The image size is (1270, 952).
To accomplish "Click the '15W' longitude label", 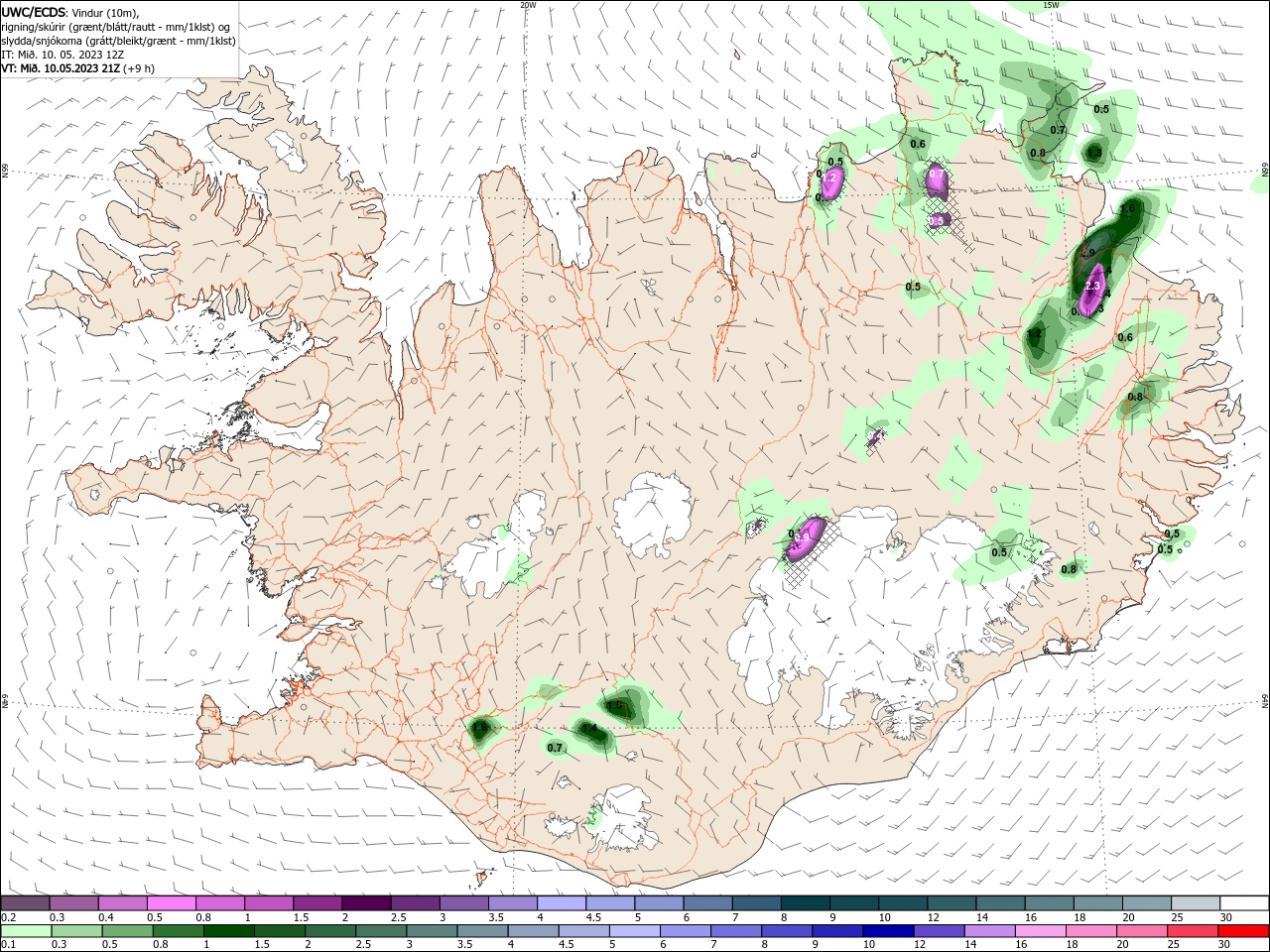I will tap(1050, 5).
